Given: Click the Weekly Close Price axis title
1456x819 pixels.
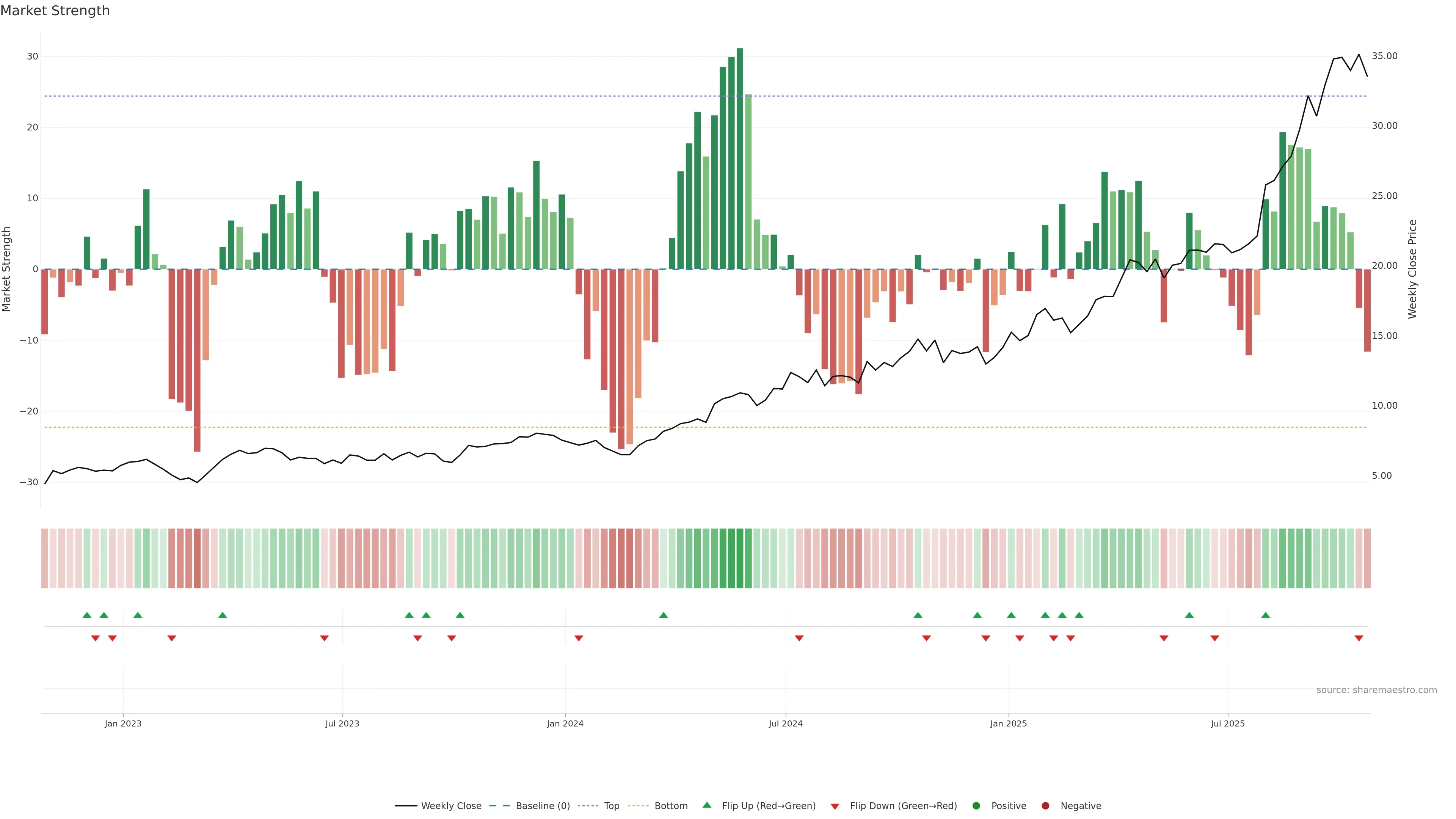Looking at the screenshot, I should pyautogui.click(x=1412, y=269).
